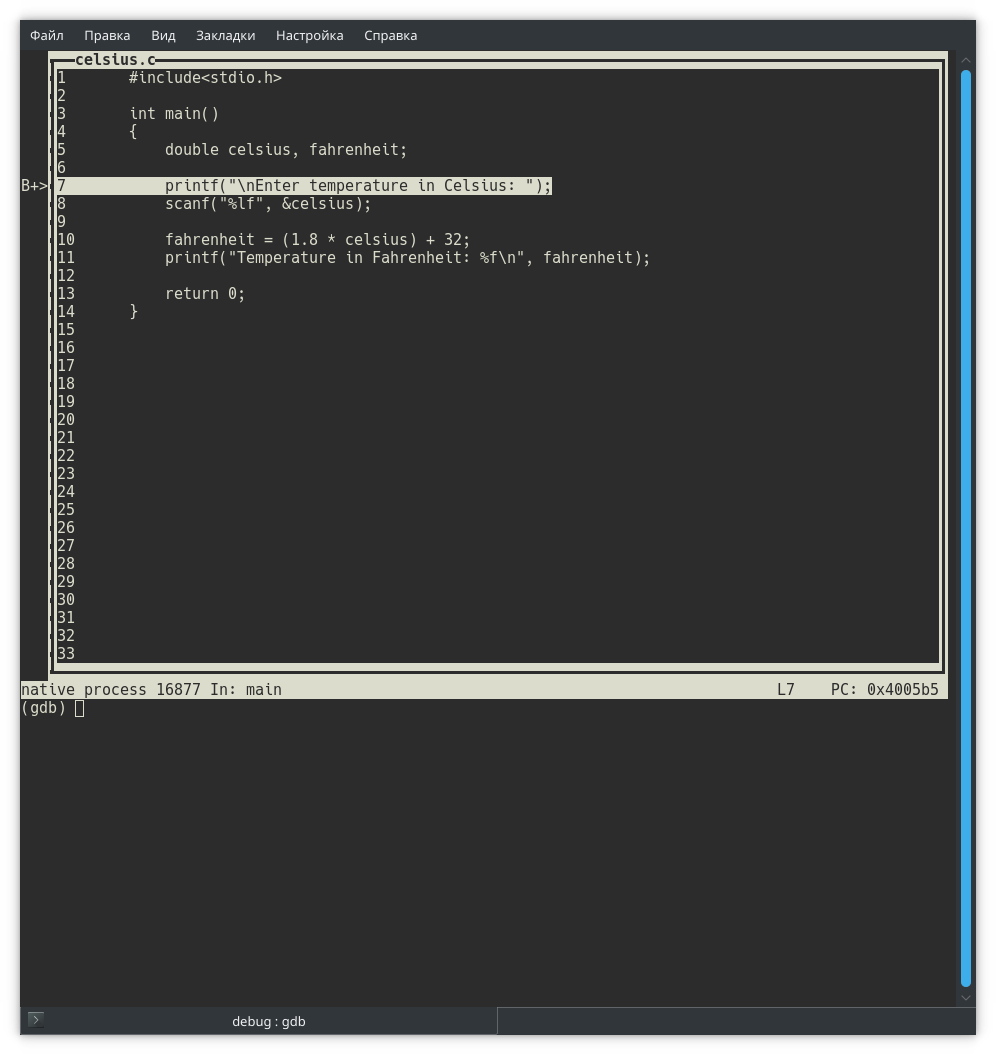
Task: Open the Вид menu
Action: coord(163,35)
